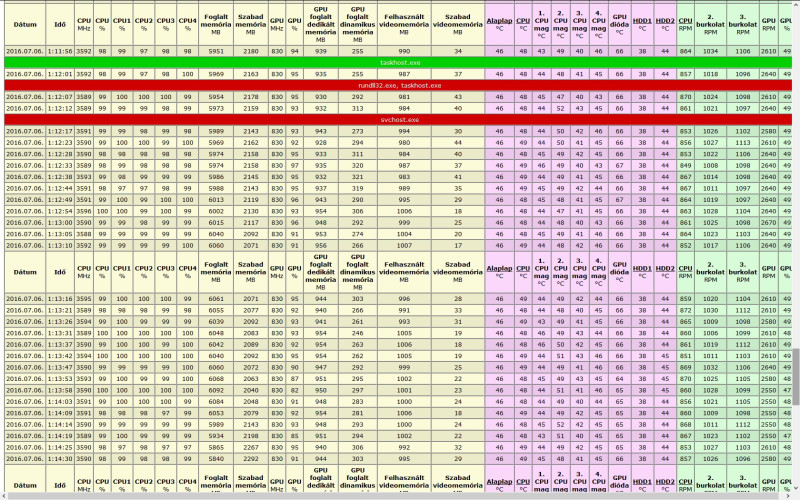Viewport: 800px width, 500px height.
Task: Click the 1:12:01 time cell
Action: [x=60, y=74]
